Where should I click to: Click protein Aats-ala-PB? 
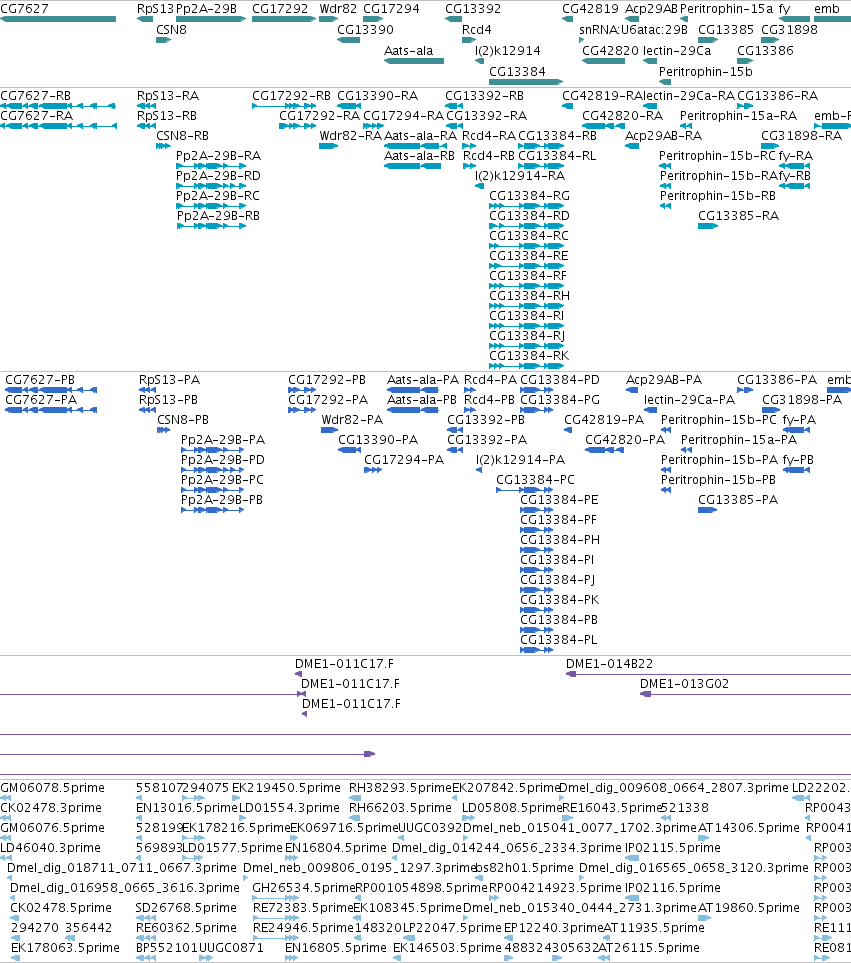click(x=422, y=400)
